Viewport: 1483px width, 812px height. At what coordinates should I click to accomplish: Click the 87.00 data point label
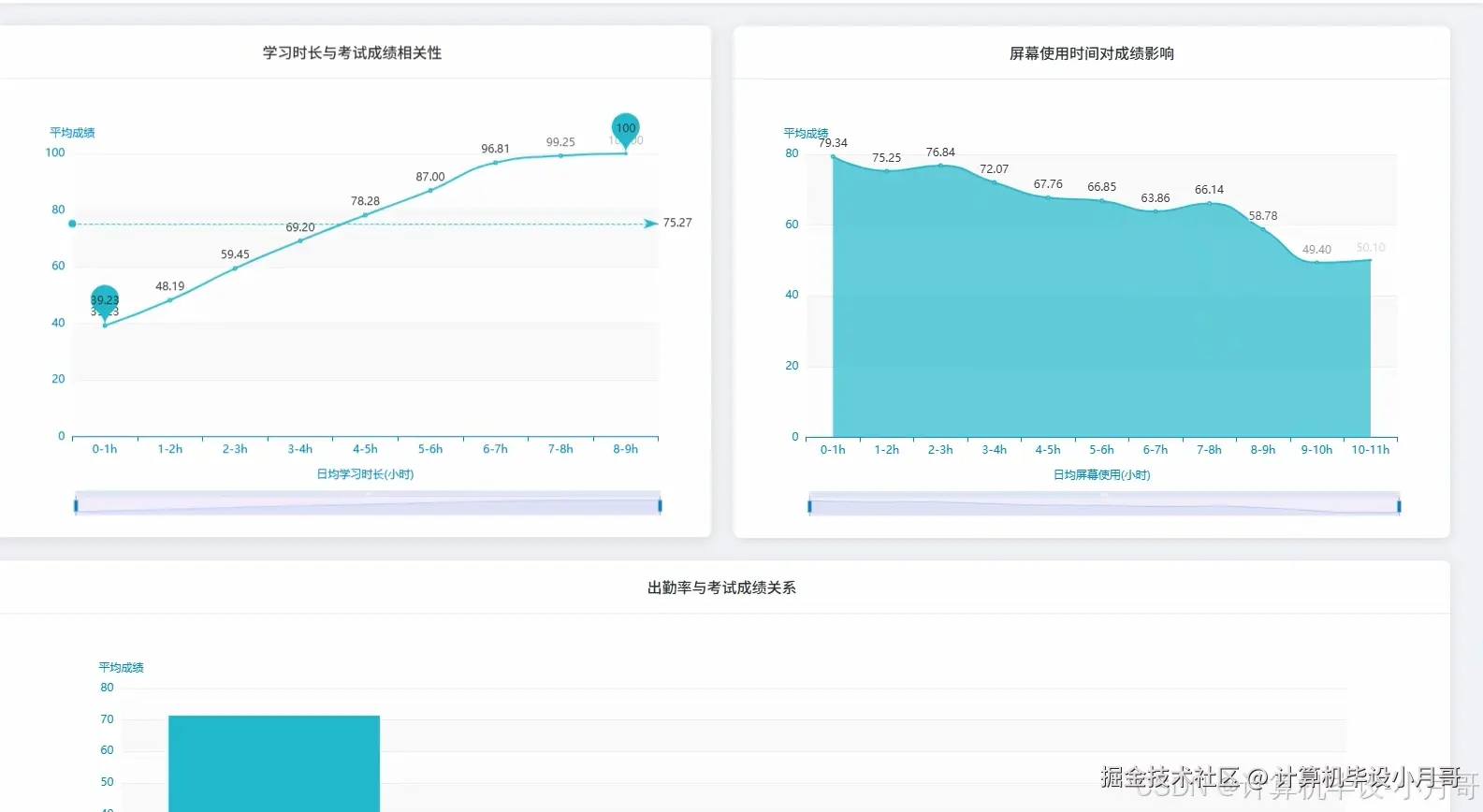click(430, 177)
